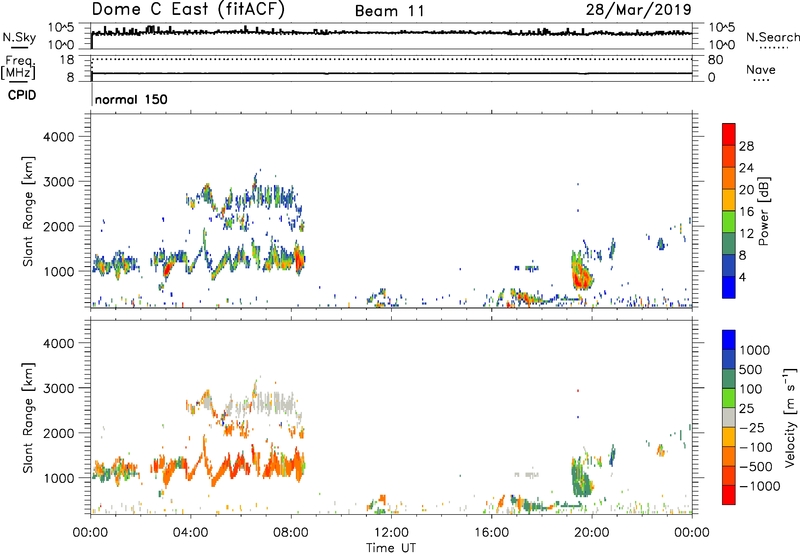Click the 'CPID' label
This screenshot has width=800, height=554.
pyautogui.click(x=22, y=95)
